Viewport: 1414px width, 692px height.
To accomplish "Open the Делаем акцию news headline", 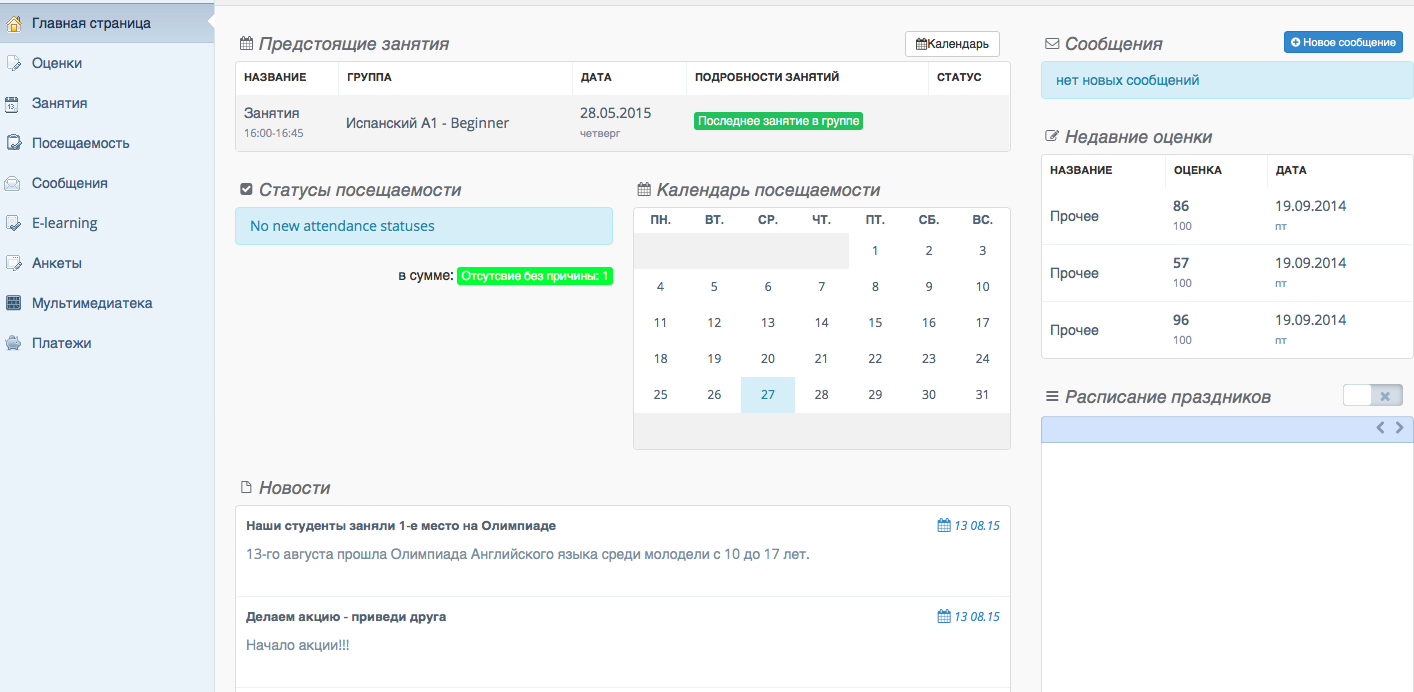I will [346, 617].
